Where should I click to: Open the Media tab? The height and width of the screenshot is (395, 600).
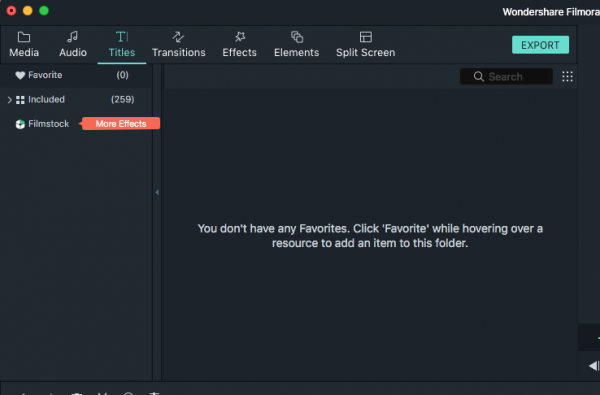pos(24,44)
